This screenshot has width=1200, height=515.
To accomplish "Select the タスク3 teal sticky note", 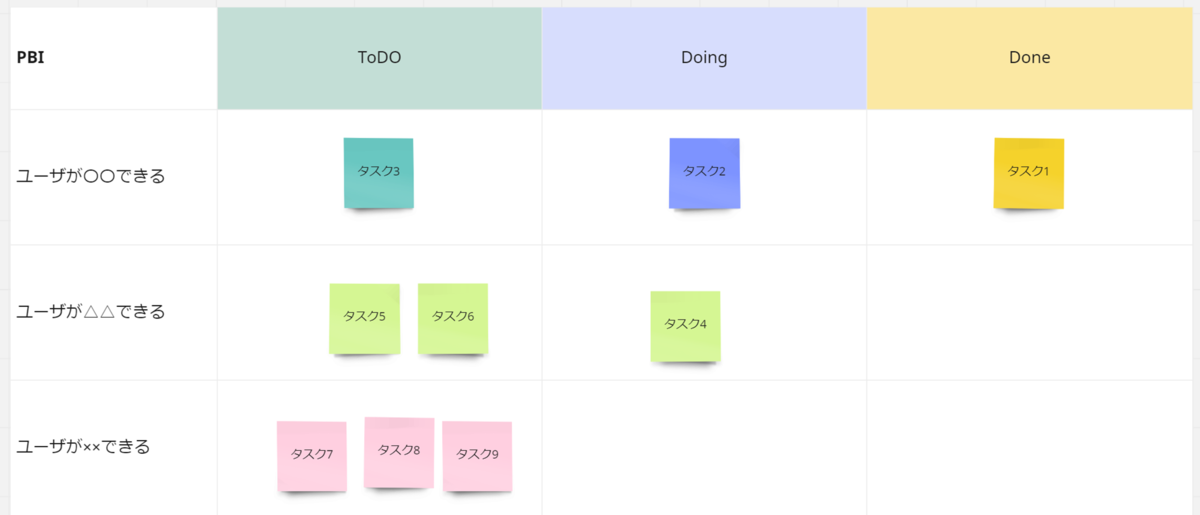I will coord(378,173).
